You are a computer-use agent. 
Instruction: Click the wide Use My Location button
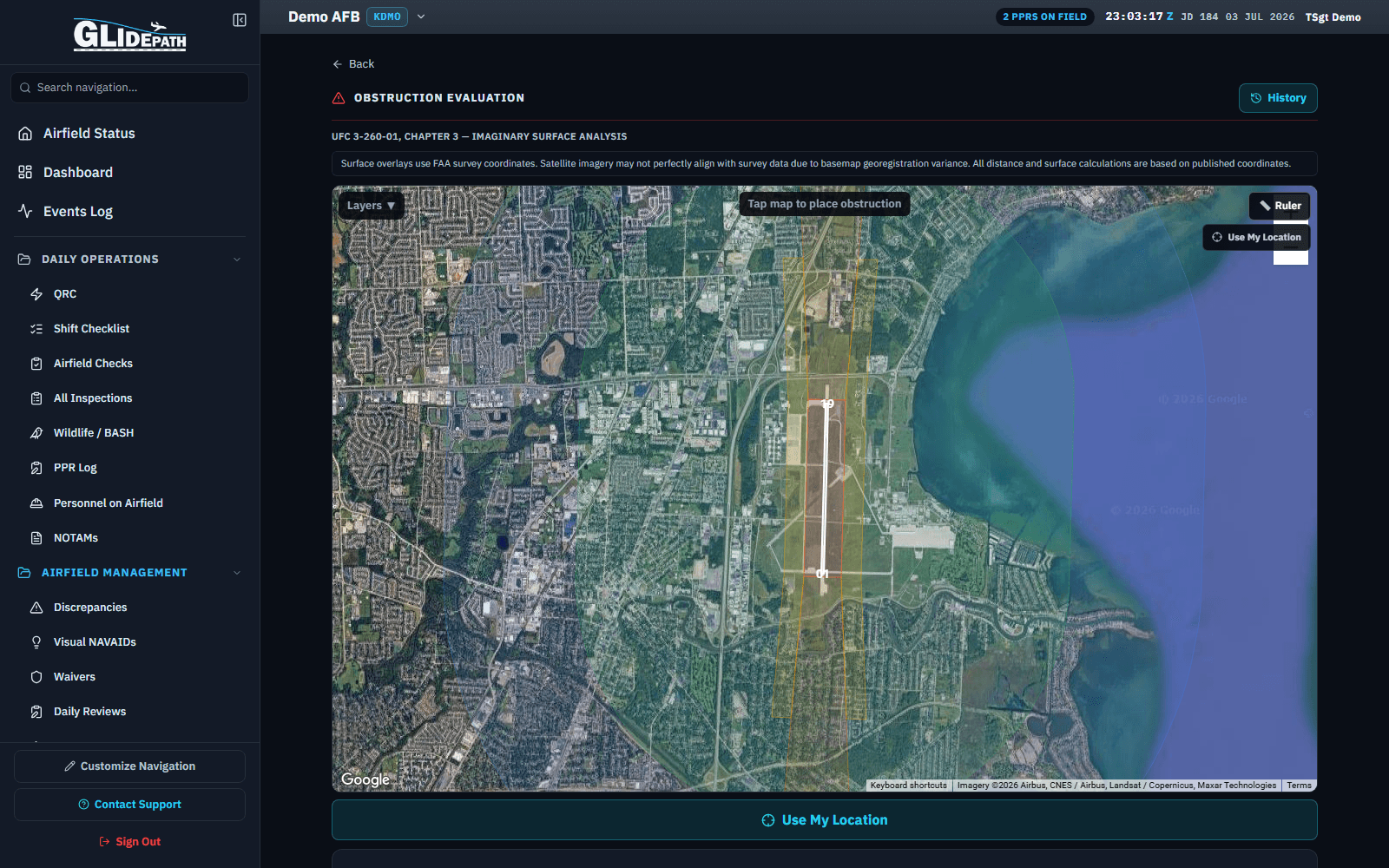click(825, 820)
